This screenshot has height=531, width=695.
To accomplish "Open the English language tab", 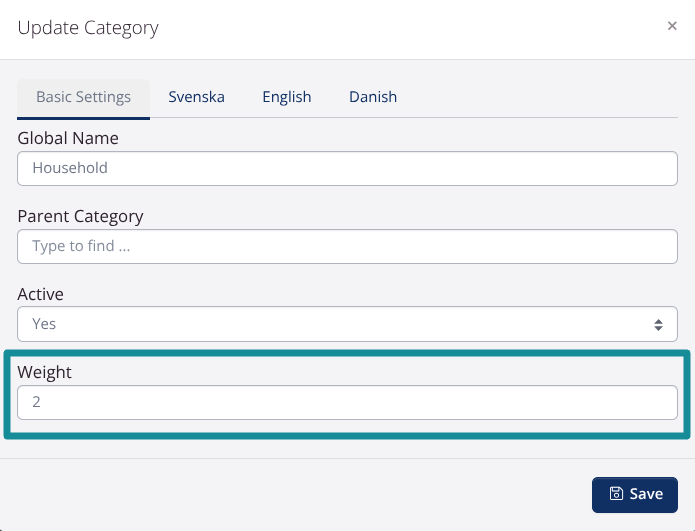I will pyautogui.click(x=287, y=97).
